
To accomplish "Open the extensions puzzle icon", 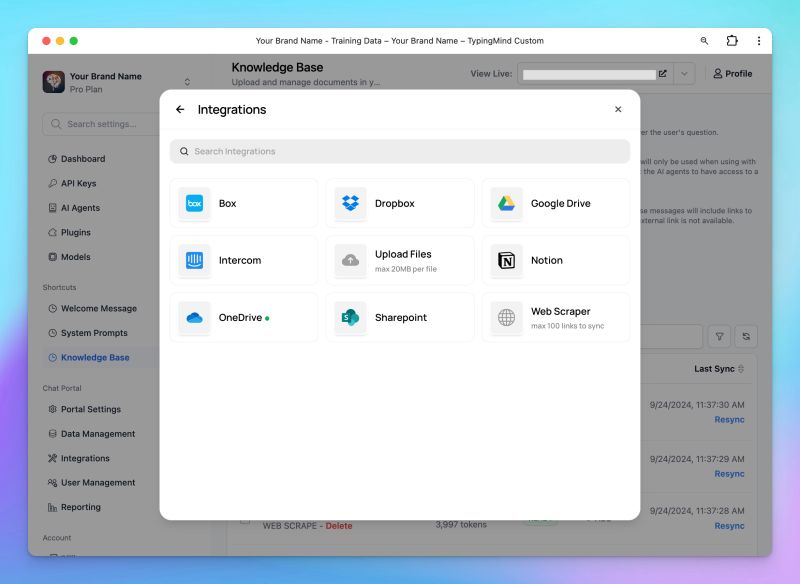I will [732, 41].
